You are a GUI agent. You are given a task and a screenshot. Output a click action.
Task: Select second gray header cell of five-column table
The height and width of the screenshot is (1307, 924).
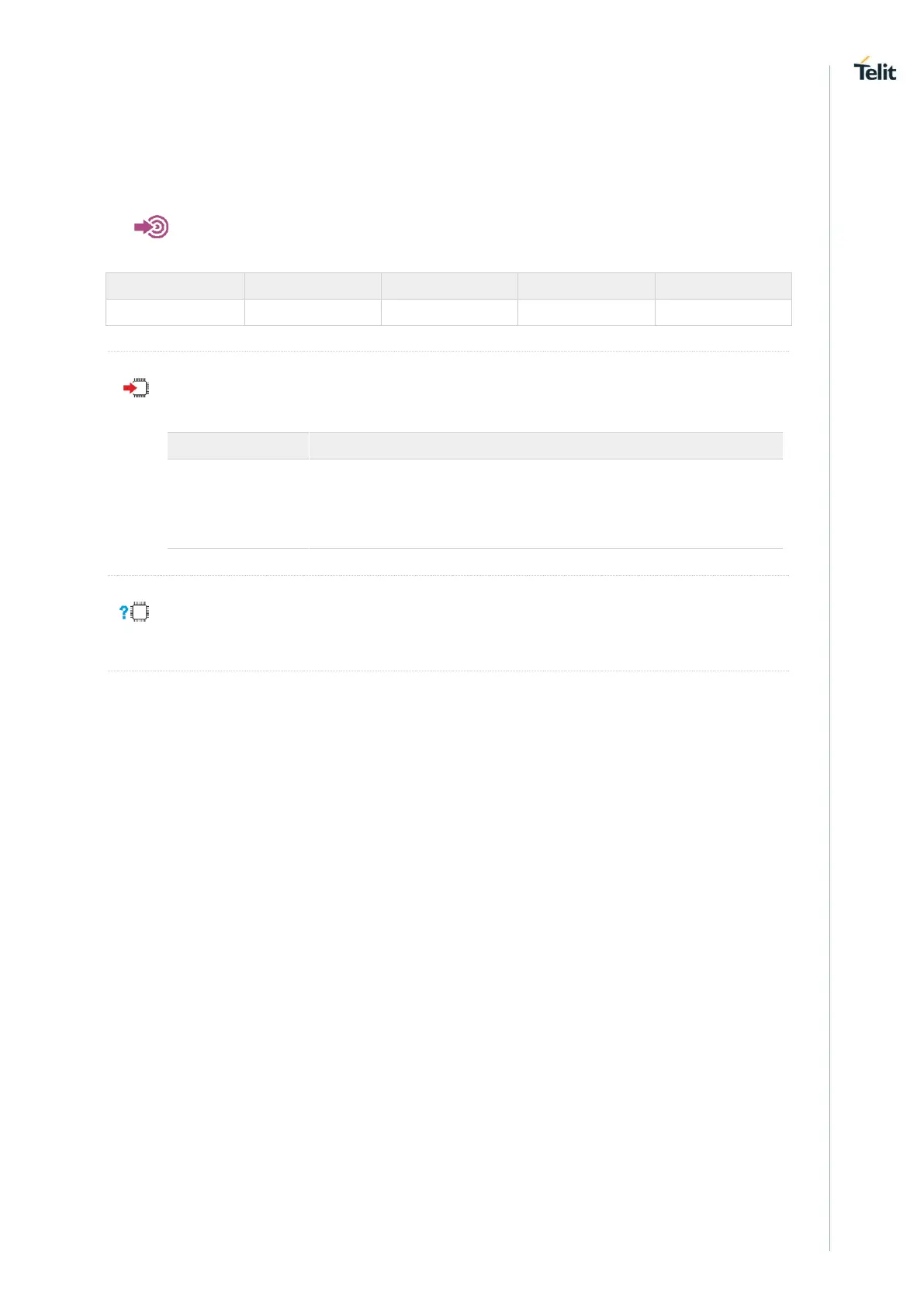[x=313, y=286]
